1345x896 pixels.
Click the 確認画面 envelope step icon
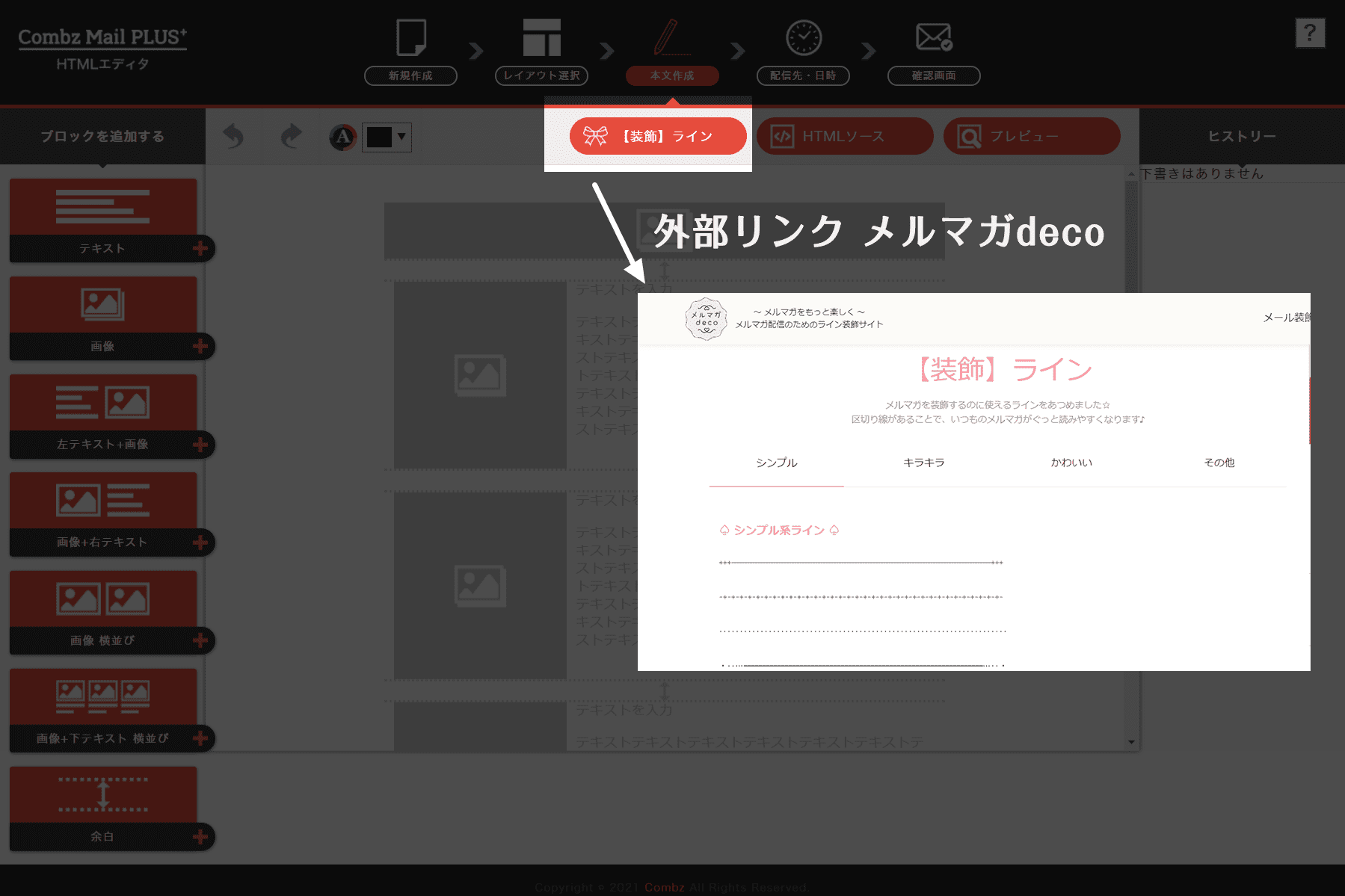[934, 37]
